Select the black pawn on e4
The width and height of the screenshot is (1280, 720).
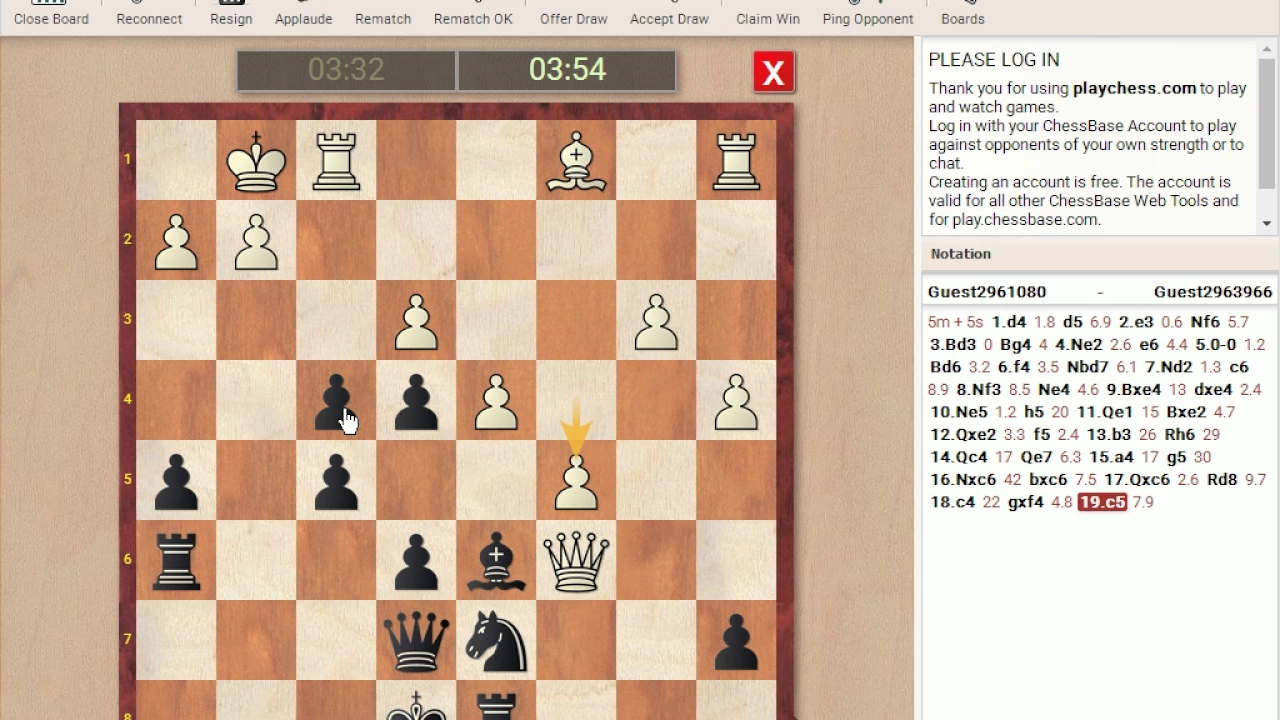(x=416, y=402)
